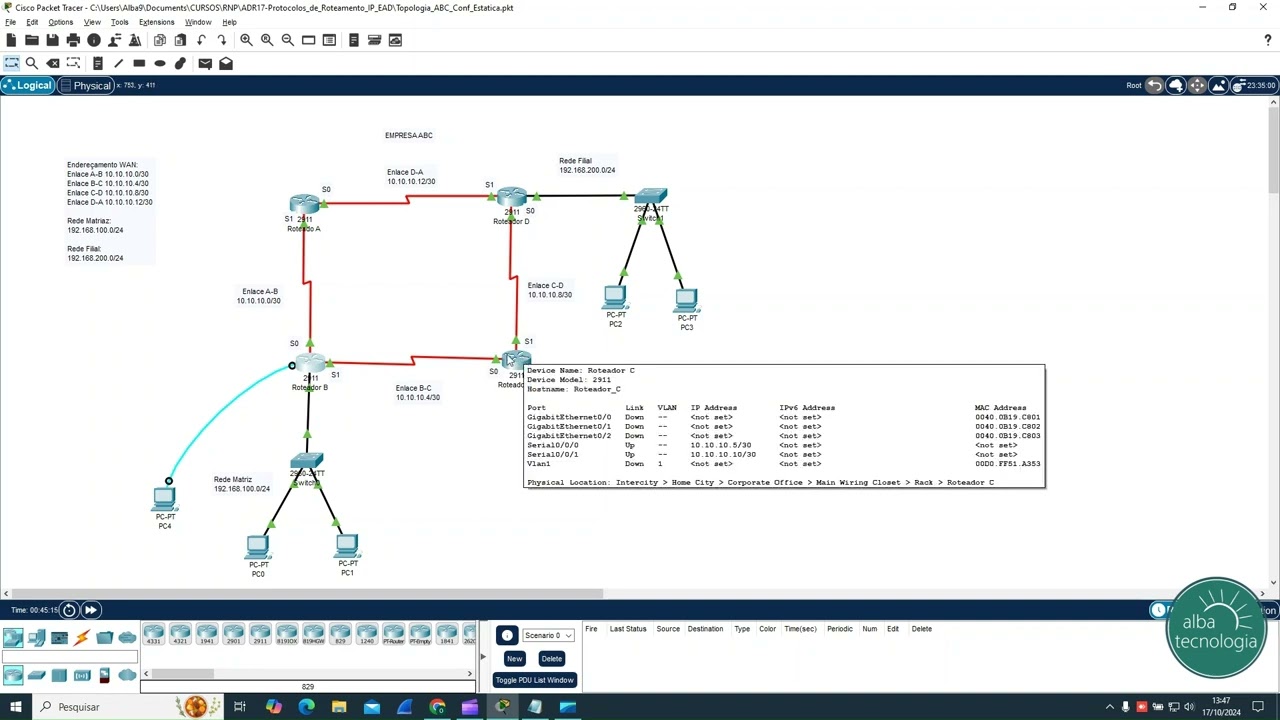
Task: Open the File menu
Action: 10,22
